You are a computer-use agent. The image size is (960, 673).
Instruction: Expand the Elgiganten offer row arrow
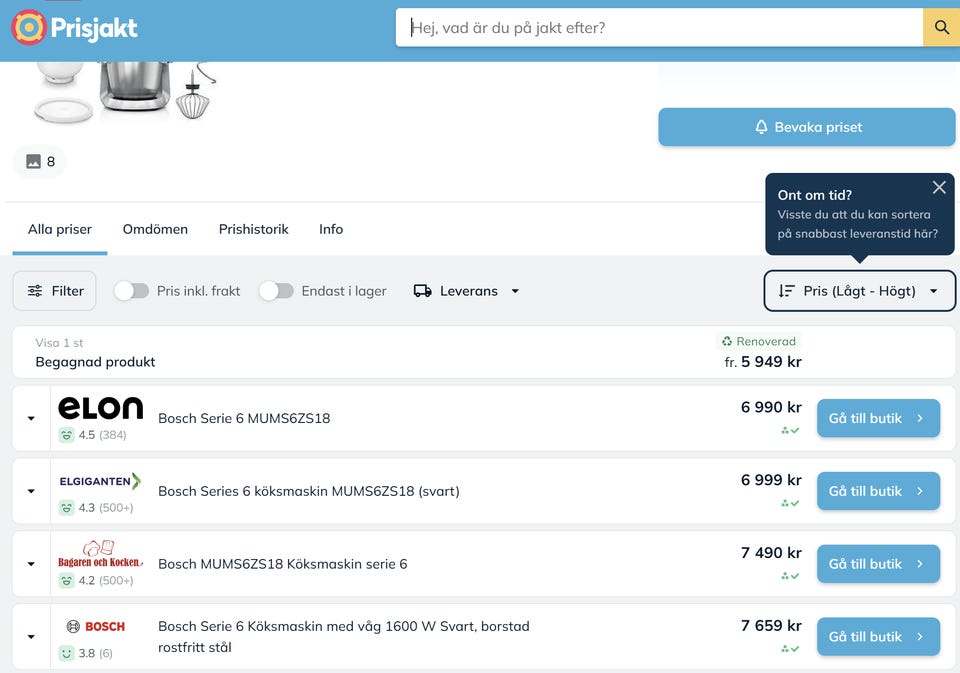[31, 491]
